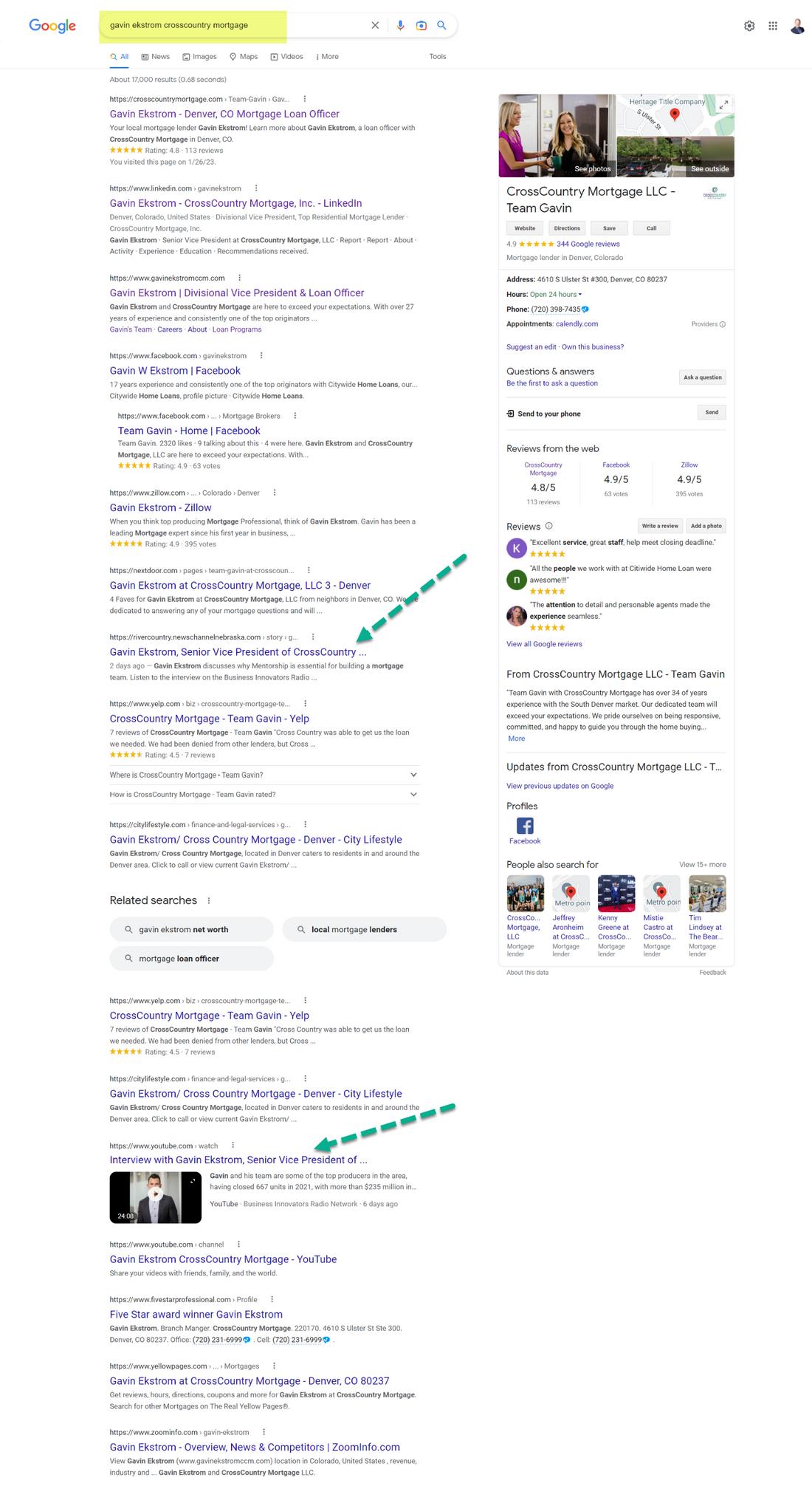The height and width of the screenshot is (1486, 812).
Task: Select related search 'local mortgage lenders'
Action: (365, 929)
